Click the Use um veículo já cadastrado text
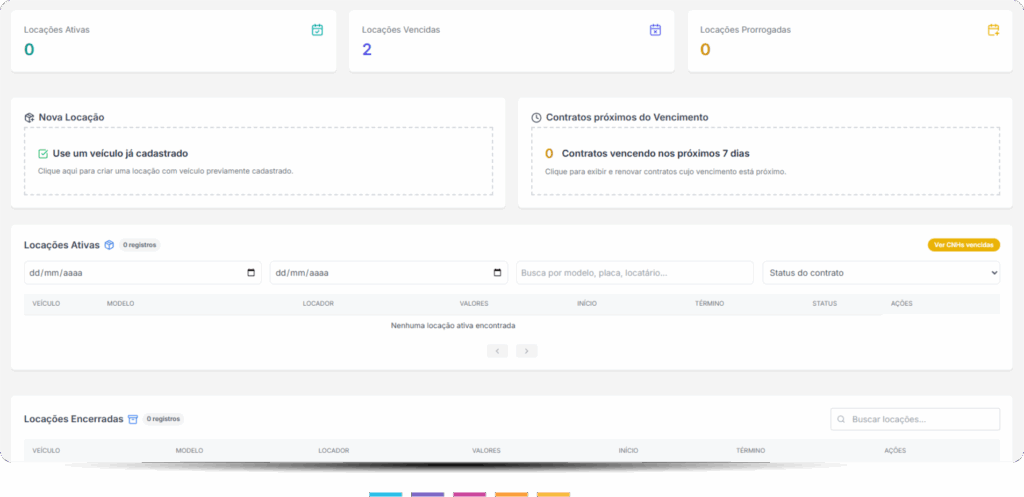1024x497 pixels. point(120,154)
